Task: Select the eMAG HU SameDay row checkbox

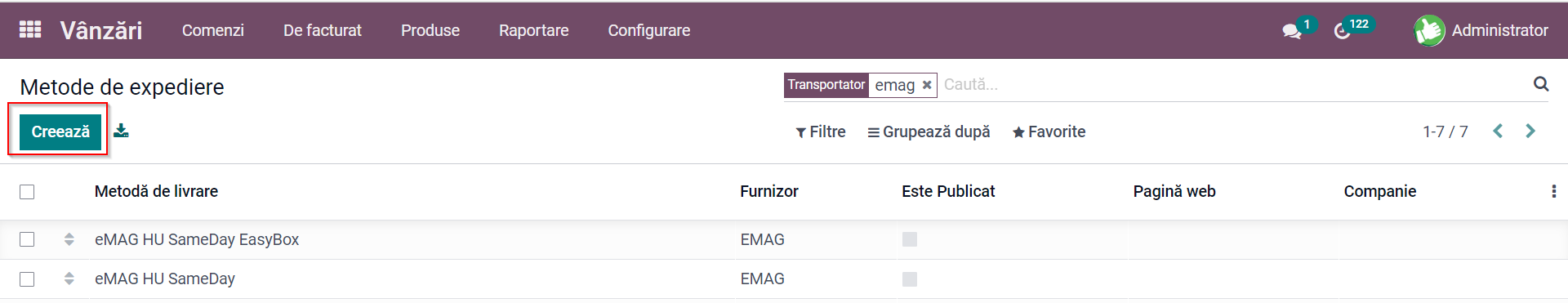Action: tap(27, 278)
